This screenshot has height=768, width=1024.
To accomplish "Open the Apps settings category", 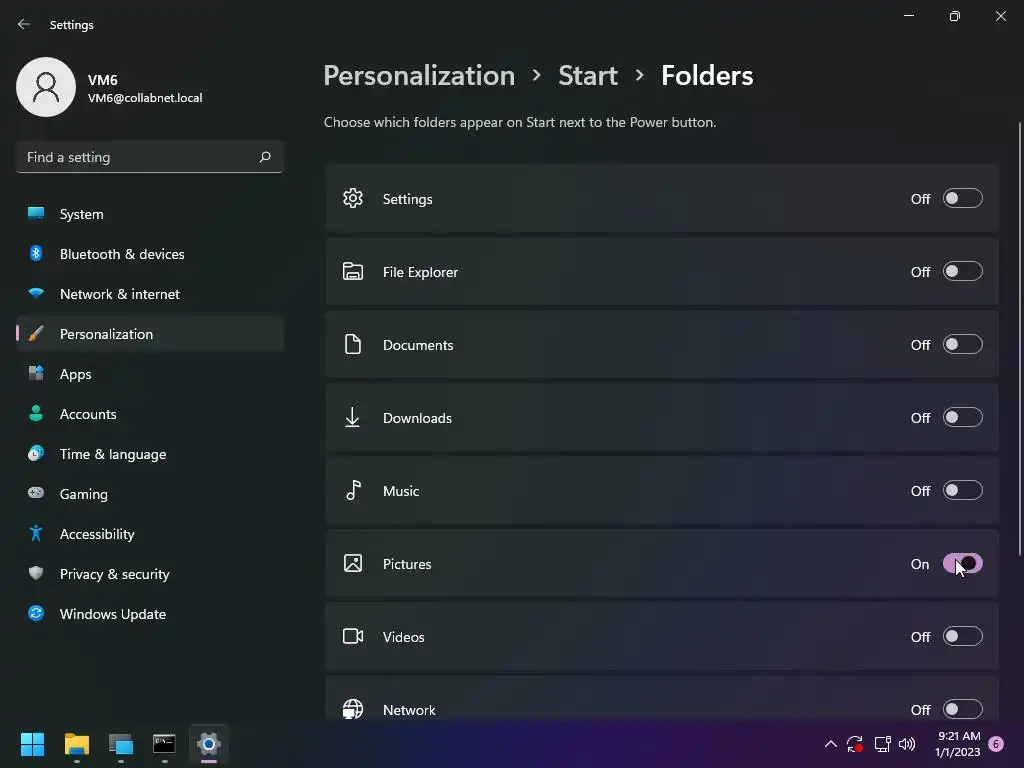I will [x=150, y=374].
